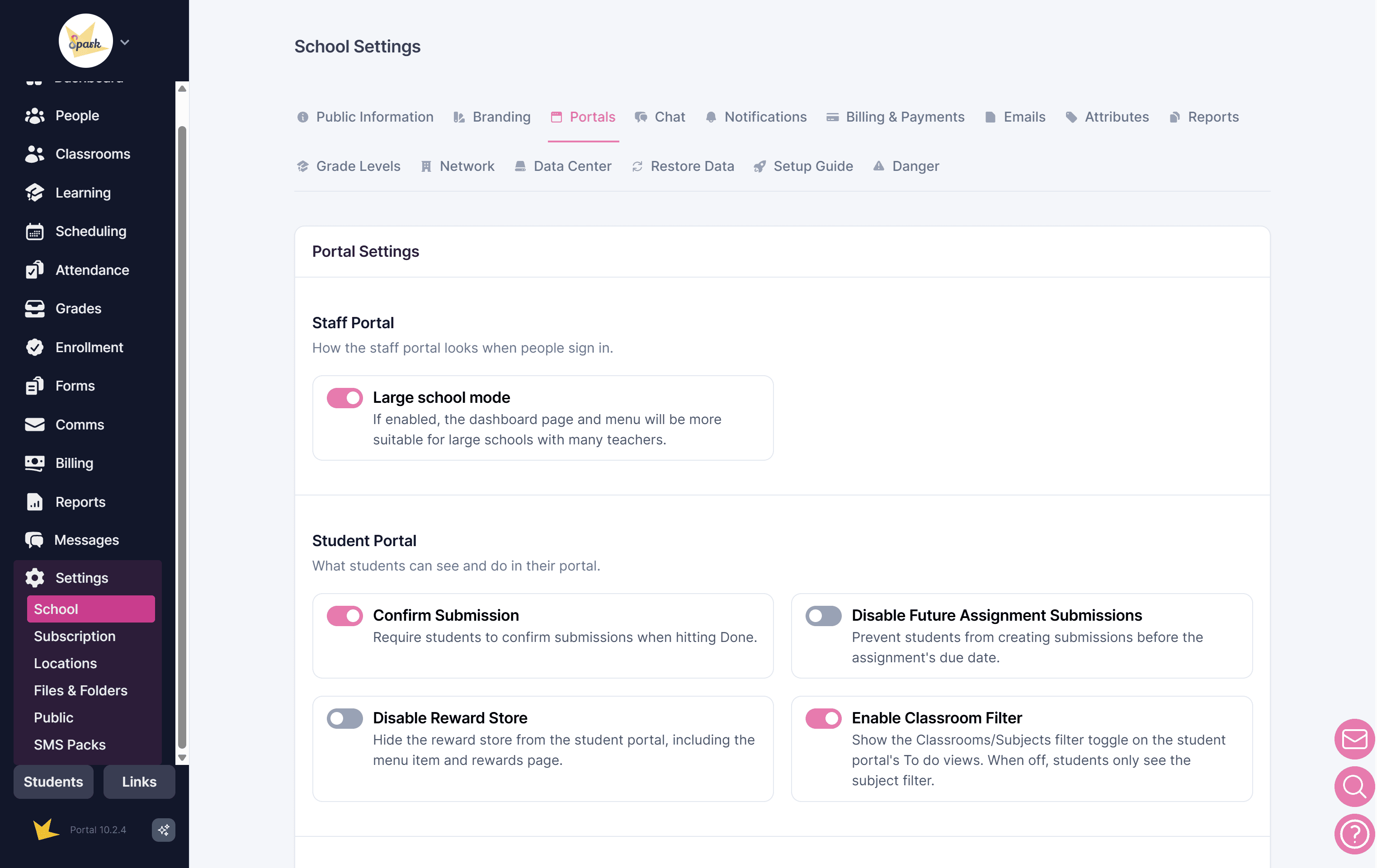Click the Learning graduation cap icon
Image resolution: width=1377 pixels, height=868 pixels.
(x=34, y=193)
